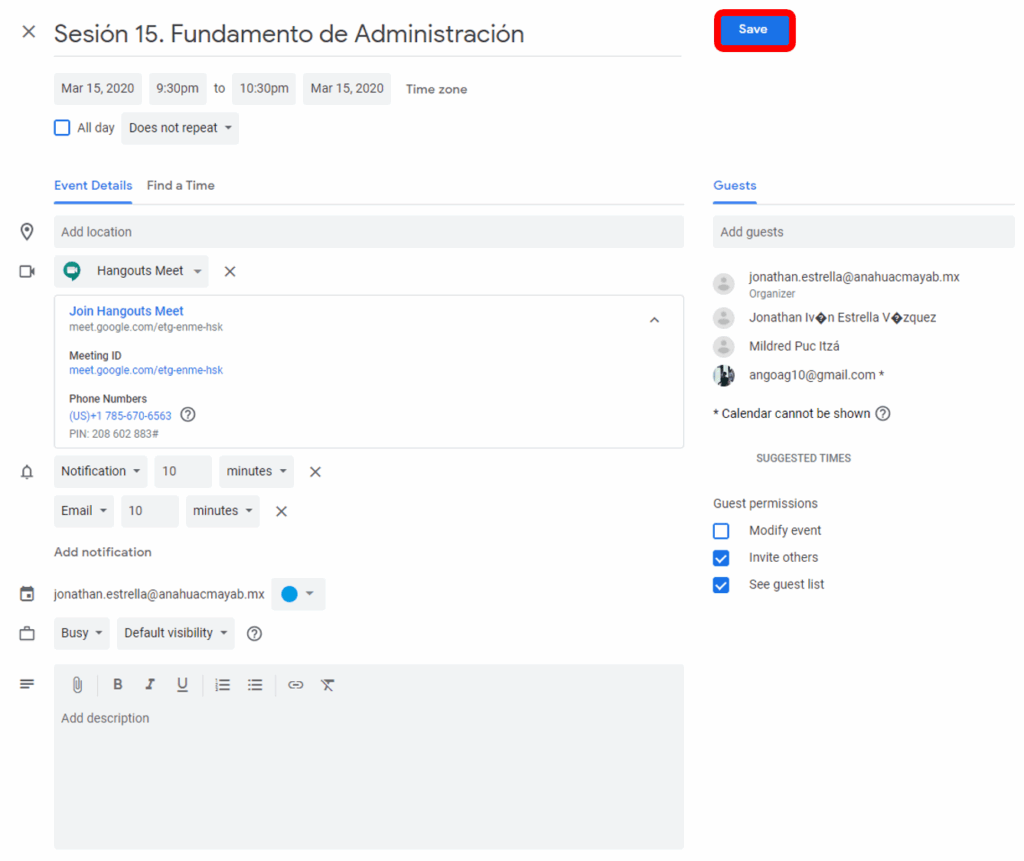
Task: Apply underline formatting to description
Action: [182, 685]
